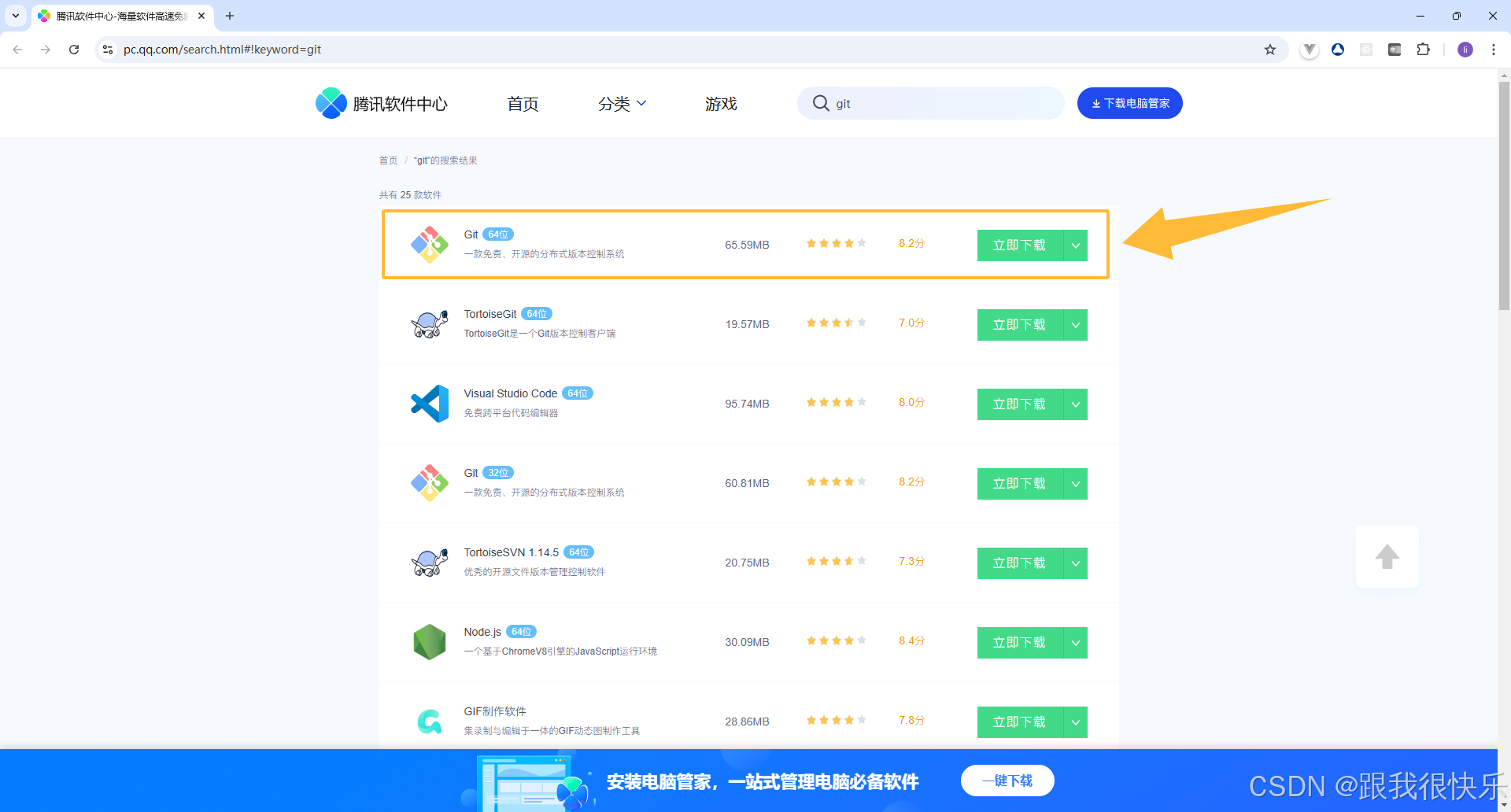The height and width of the screenshot is (812, 1511).
Task: Click the back-to-top arrow icon
Action: 1387,556
